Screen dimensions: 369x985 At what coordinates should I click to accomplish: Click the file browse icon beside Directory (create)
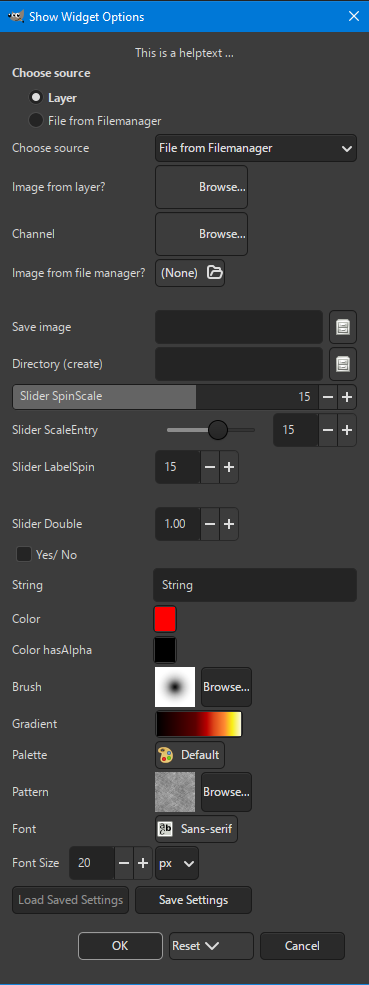point(343,364)
